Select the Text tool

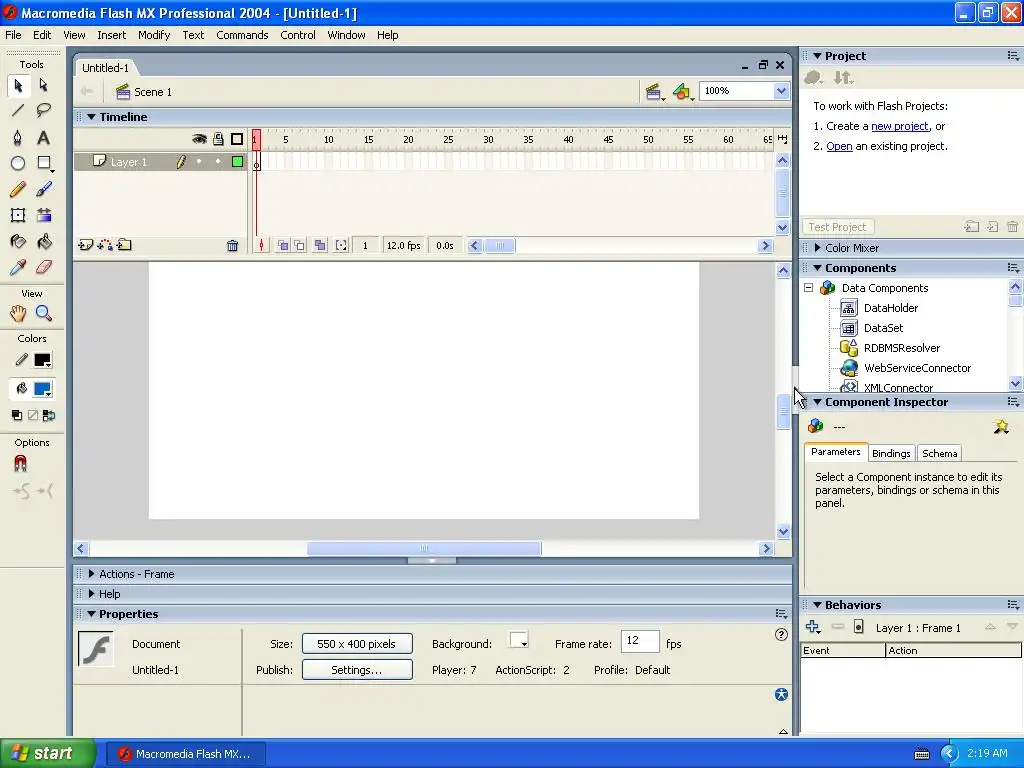(44, 137)
